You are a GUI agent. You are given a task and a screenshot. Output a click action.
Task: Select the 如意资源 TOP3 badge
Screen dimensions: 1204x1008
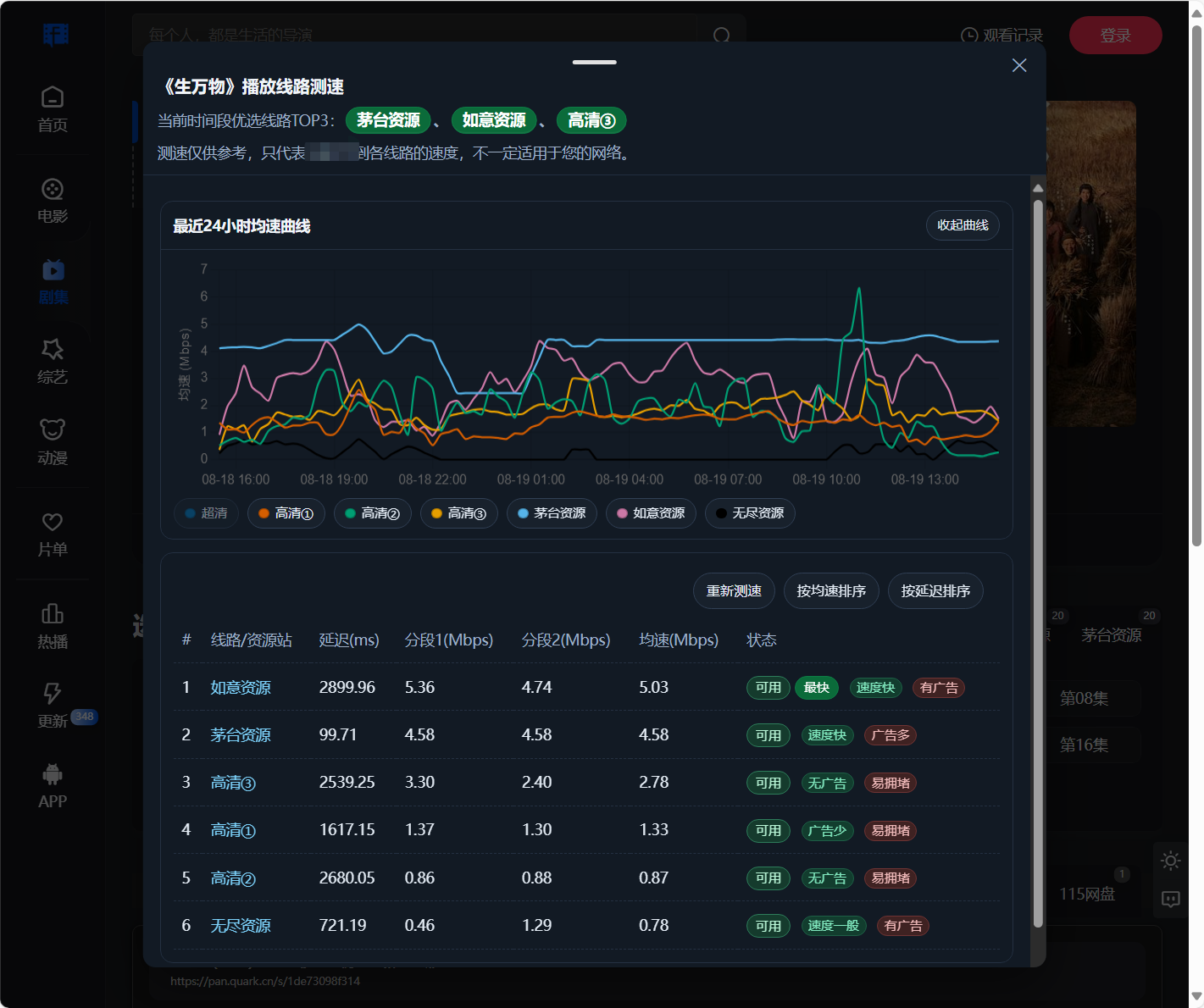pyautogui.click(x=494, y=120)
